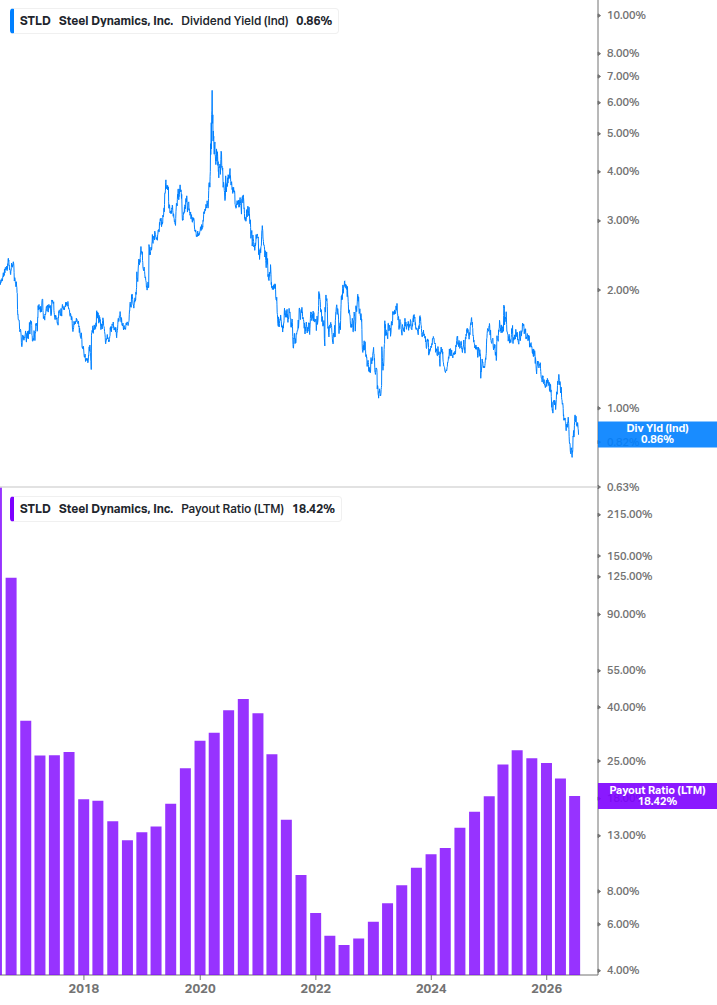Screen dimensions: 717x1005
Task: Click the 125.00% payout axis label
Action: coord(629,576)
